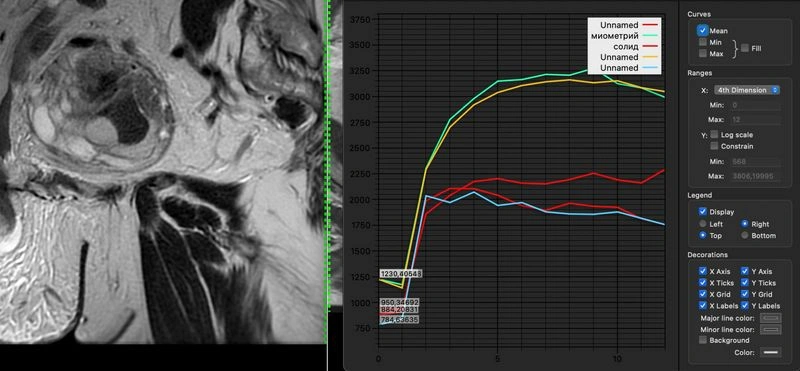Viewport: 800px width, 371px height.
Task: Open the X range 4th Dimension dropdown
Action: pyautogui.click(x=747, y=90)
